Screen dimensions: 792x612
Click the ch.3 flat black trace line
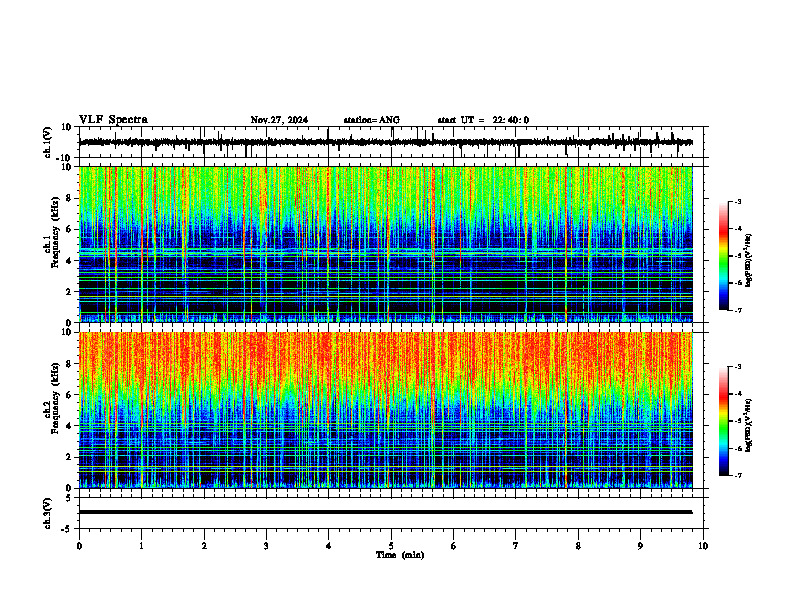click(x=385, y=512)
